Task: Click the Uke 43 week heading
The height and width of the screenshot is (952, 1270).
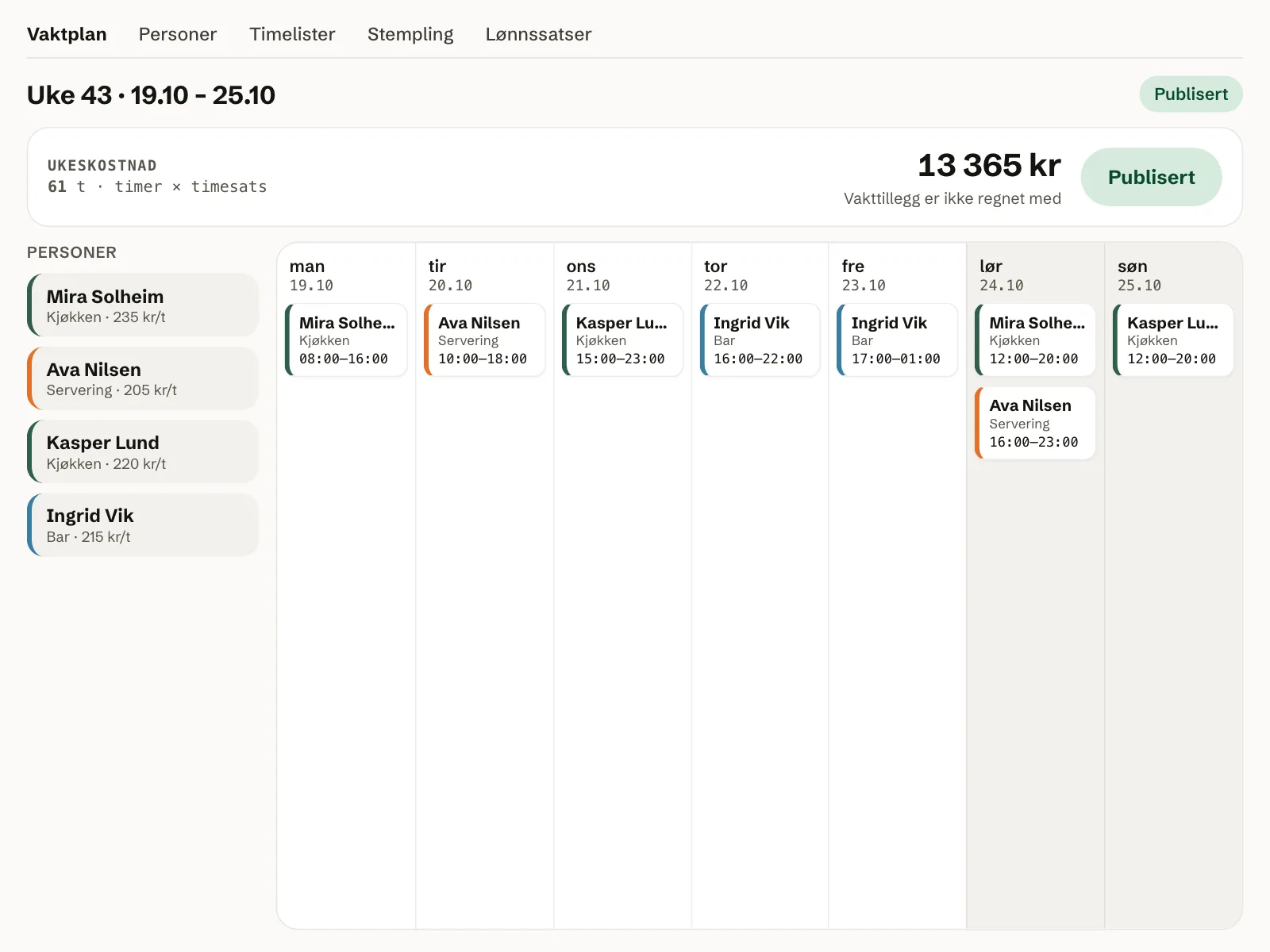Action: coord(151,95)
